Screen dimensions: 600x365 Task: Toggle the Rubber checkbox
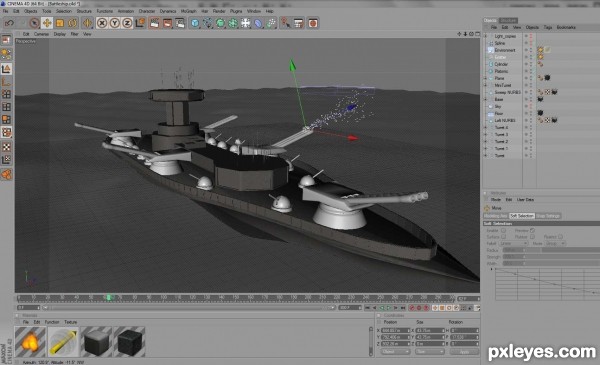532,237
